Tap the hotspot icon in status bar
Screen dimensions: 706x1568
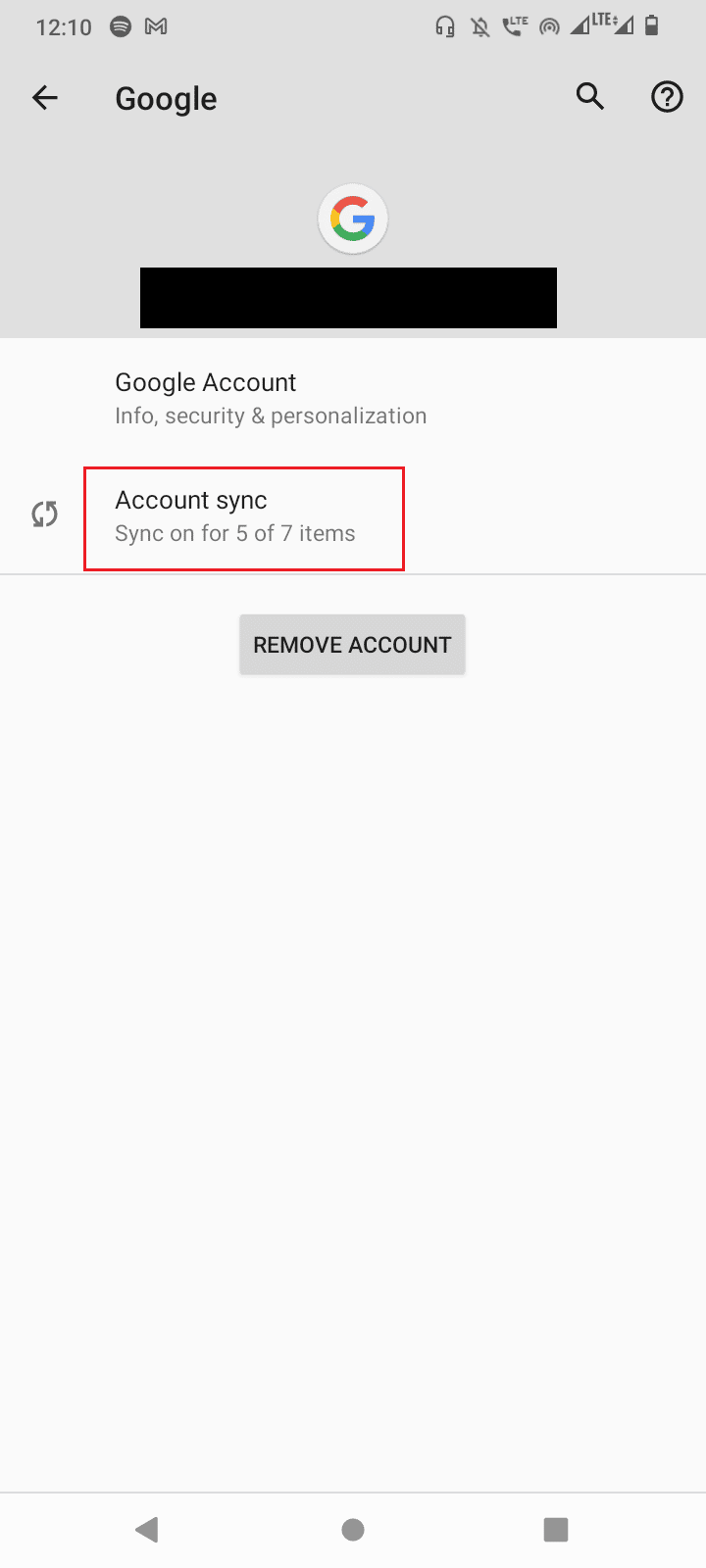click(x=550, y=27)
